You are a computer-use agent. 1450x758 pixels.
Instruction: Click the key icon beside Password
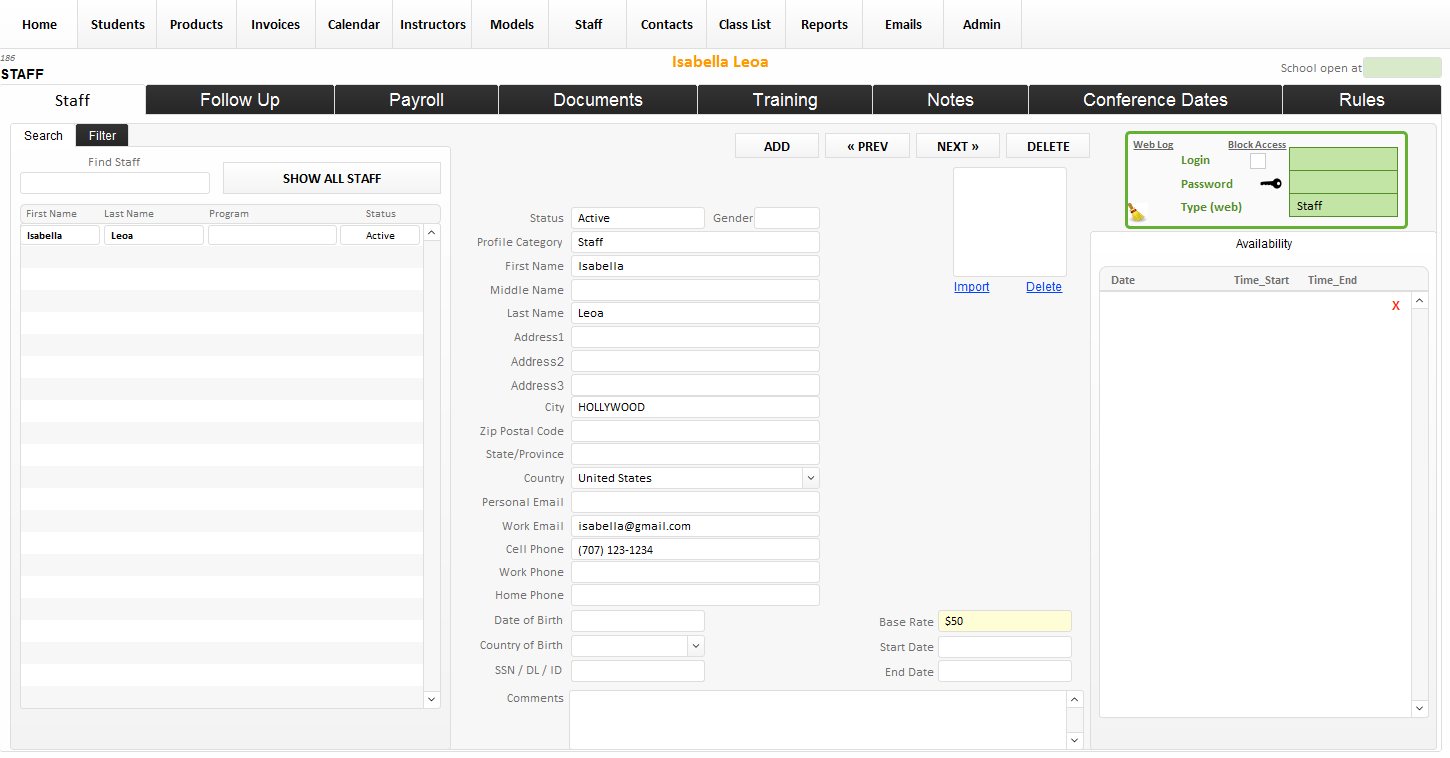[x=1270, y=183]
